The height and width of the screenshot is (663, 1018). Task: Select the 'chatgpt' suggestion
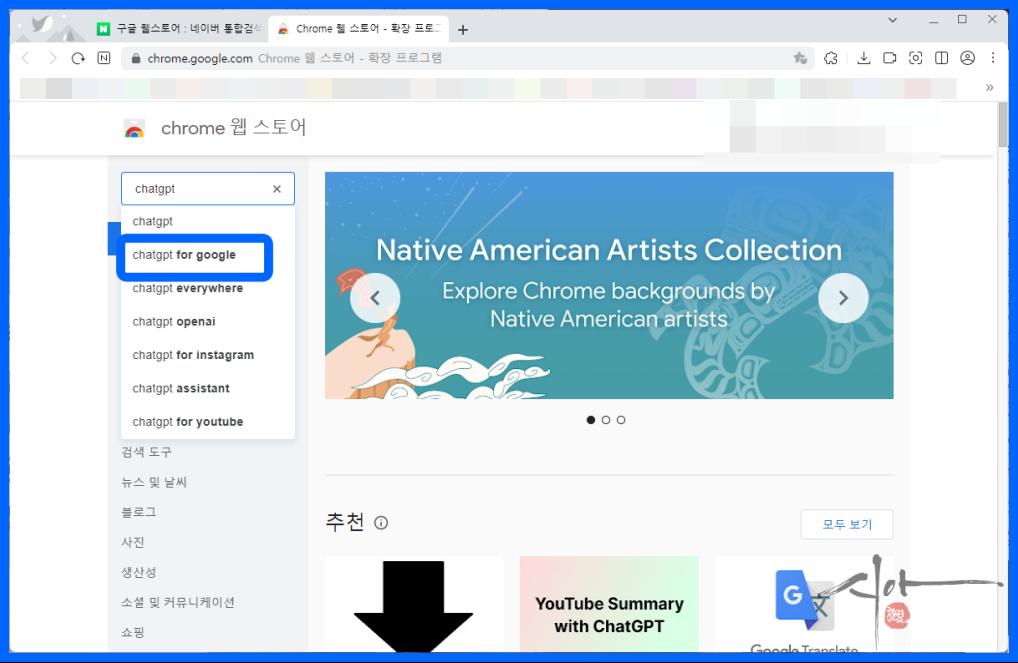208,221
